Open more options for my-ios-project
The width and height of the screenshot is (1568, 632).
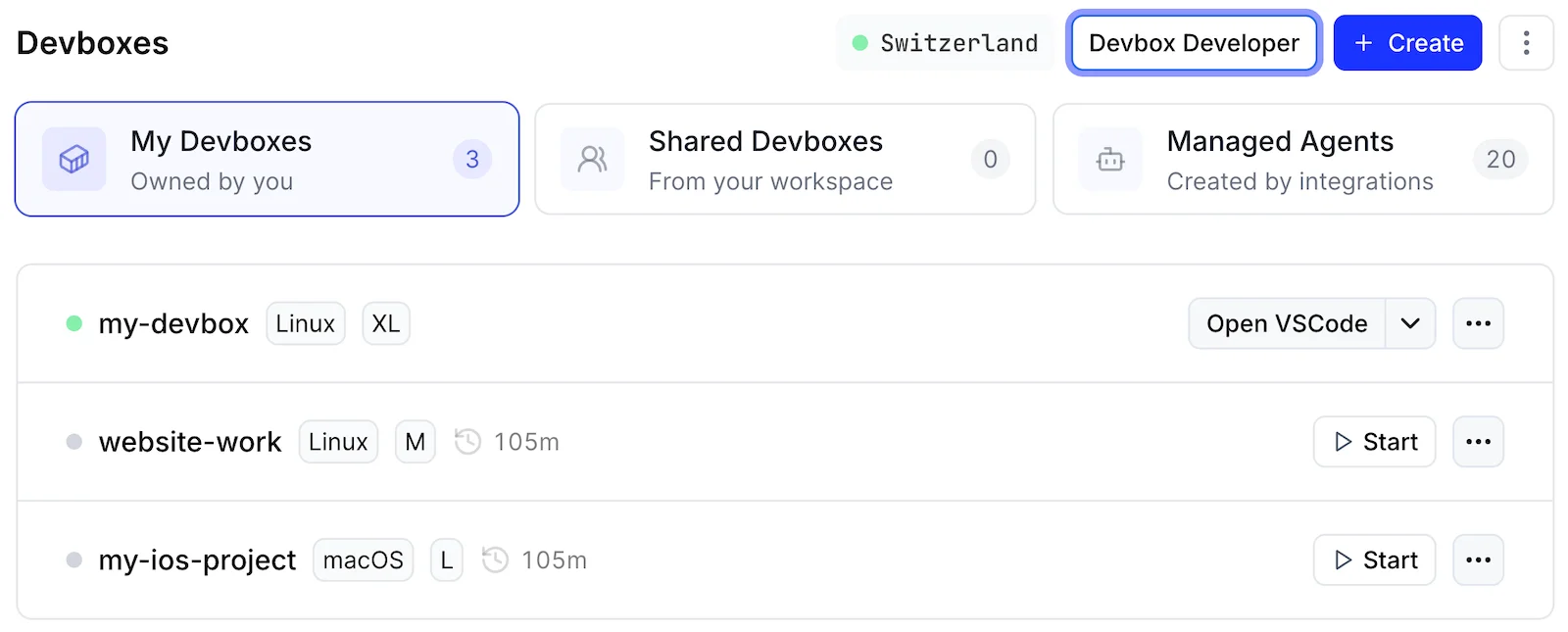[x=1478, y=560]
